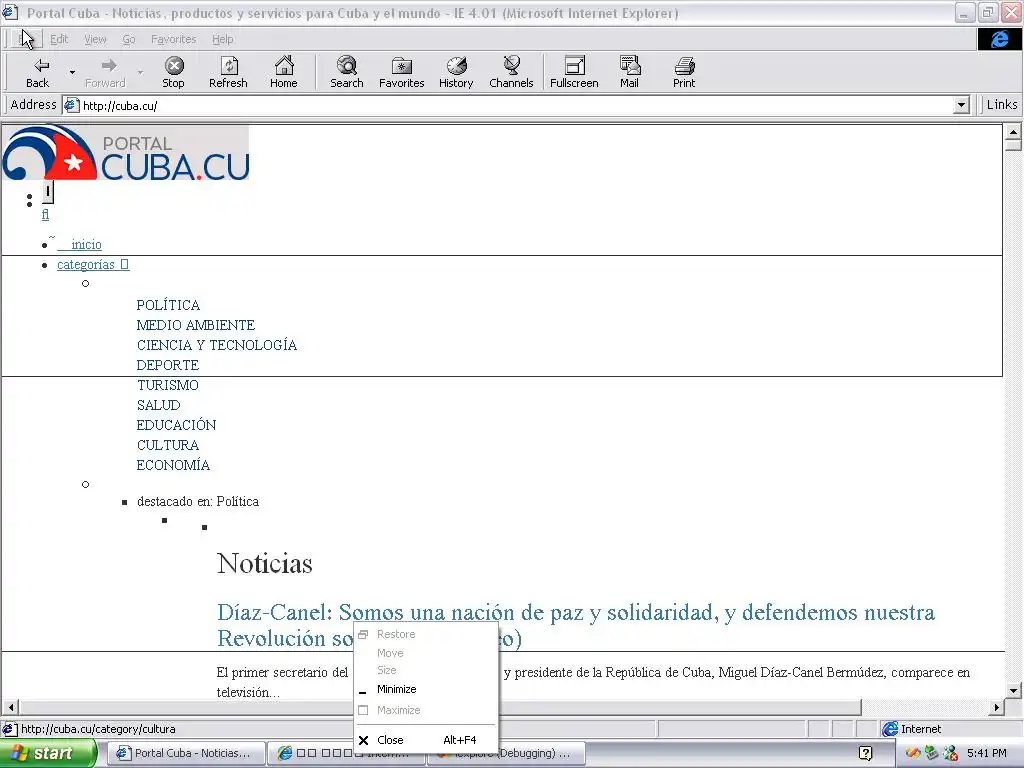Expand the address bar dropdown
The height and width of the screenshot is (768, 1024).
pyautogui.click(x=961, y=105)
